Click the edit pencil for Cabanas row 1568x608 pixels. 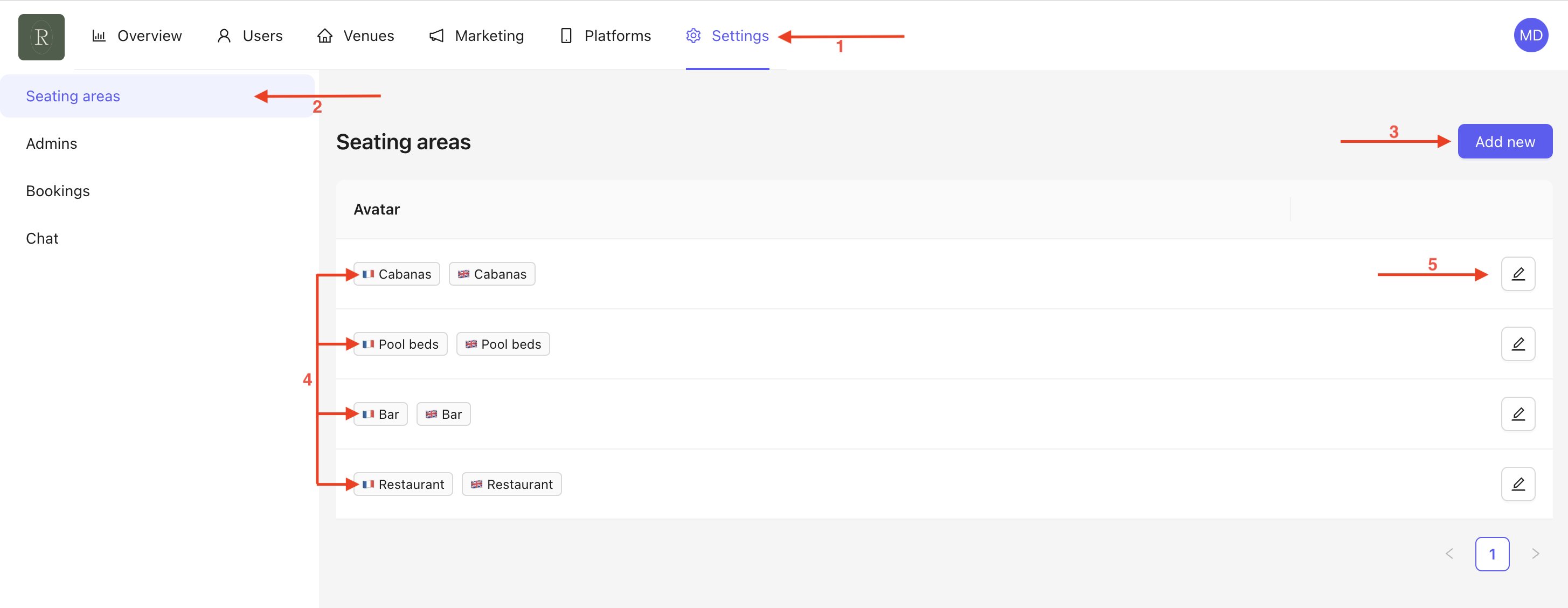tap(1517, 274)
